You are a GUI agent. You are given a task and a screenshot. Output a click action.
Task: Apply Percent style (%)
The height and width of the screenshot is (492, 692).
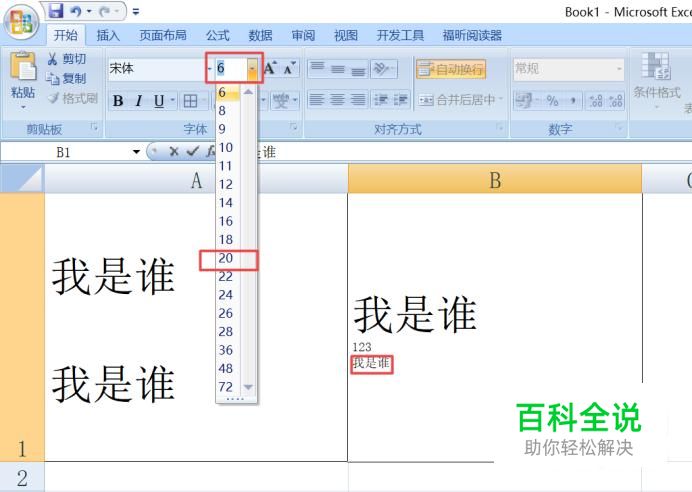click(x=553, y=101)
